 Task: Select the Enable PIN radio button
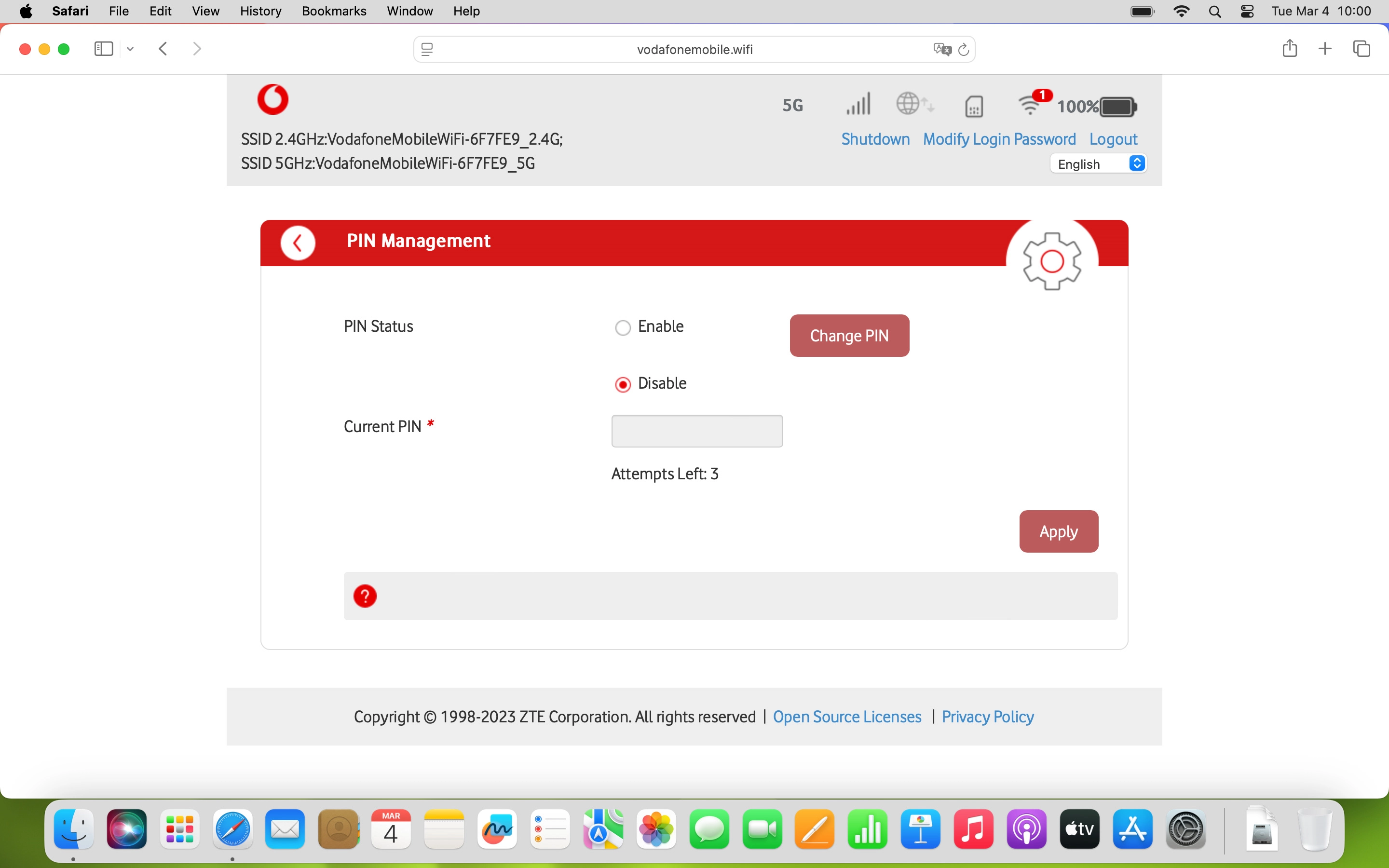[x=623, y=328]
